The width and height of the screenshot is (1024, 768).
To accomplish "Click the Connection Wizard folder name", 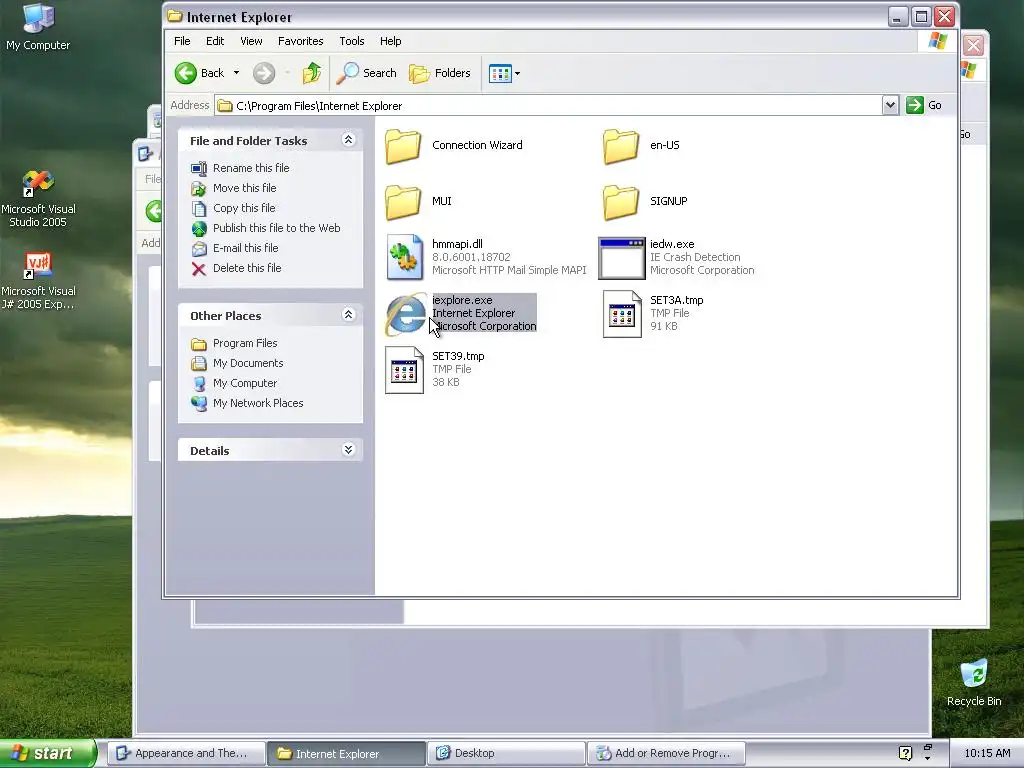I will coord(477,146).
